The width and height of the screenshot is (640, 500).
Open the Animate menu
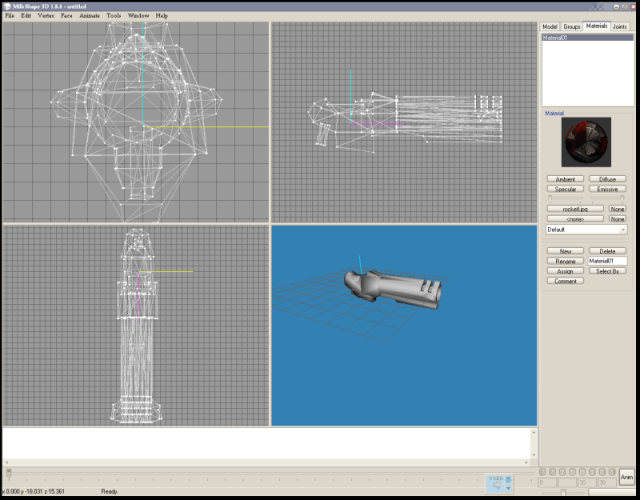[89, 16]
